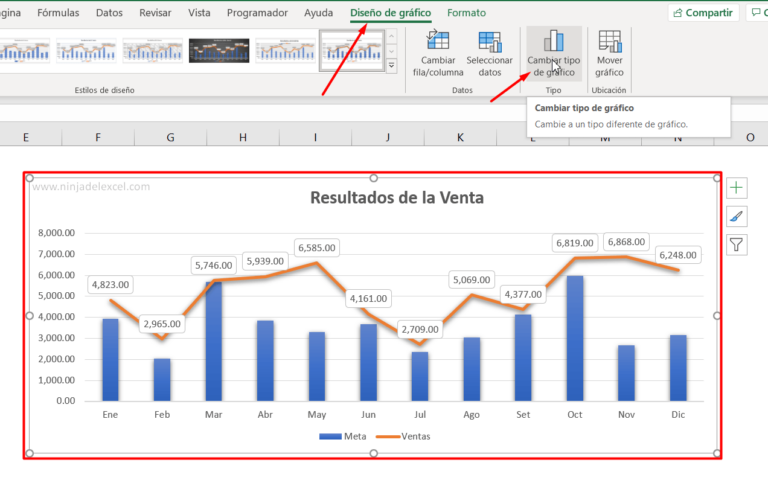
Task: Click the Compartir button
Action: pos(705,13)
